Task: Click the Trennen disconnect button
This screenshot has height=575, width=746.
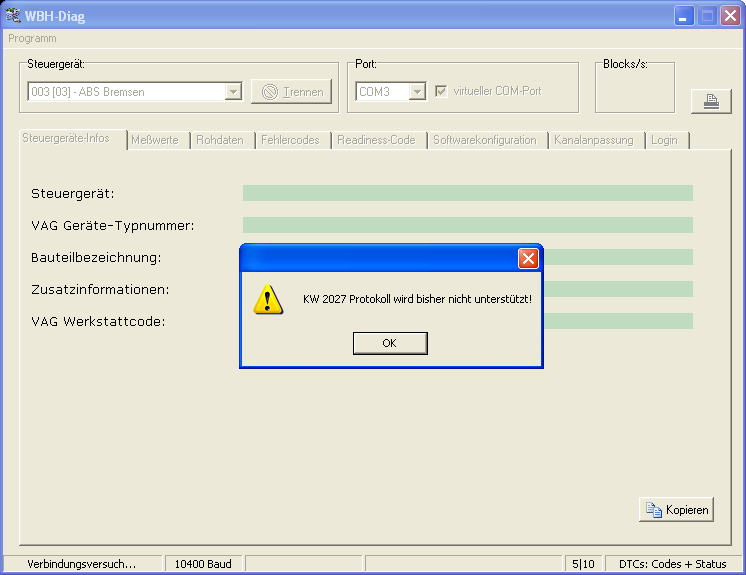Action: pos(291,92)
